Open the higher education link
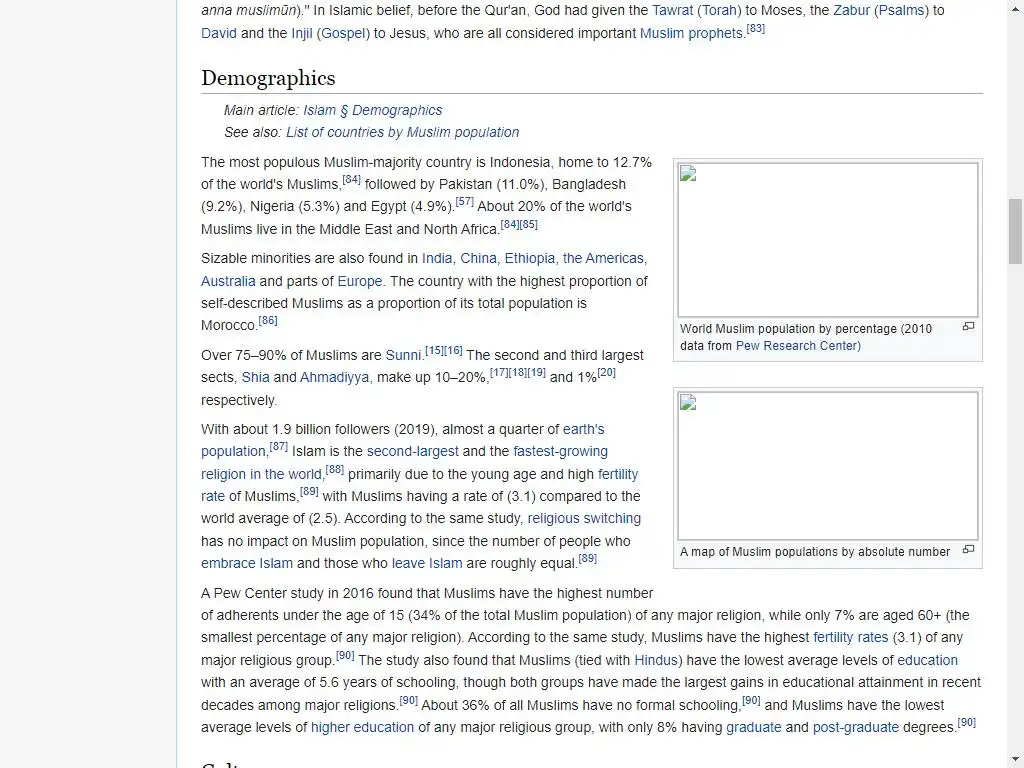 pyautogui.click(x=362, y=728)
